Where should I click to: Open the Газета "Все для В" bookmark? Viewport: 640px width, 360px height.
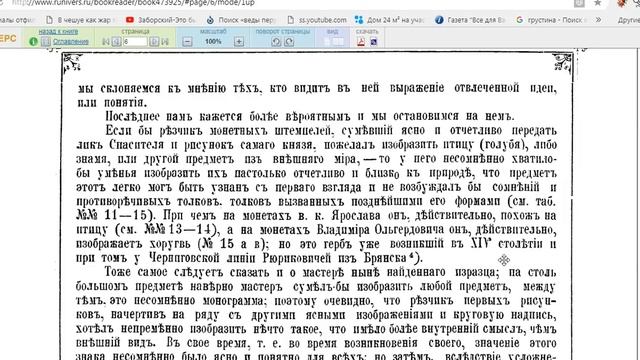click(x=470, y=20)
